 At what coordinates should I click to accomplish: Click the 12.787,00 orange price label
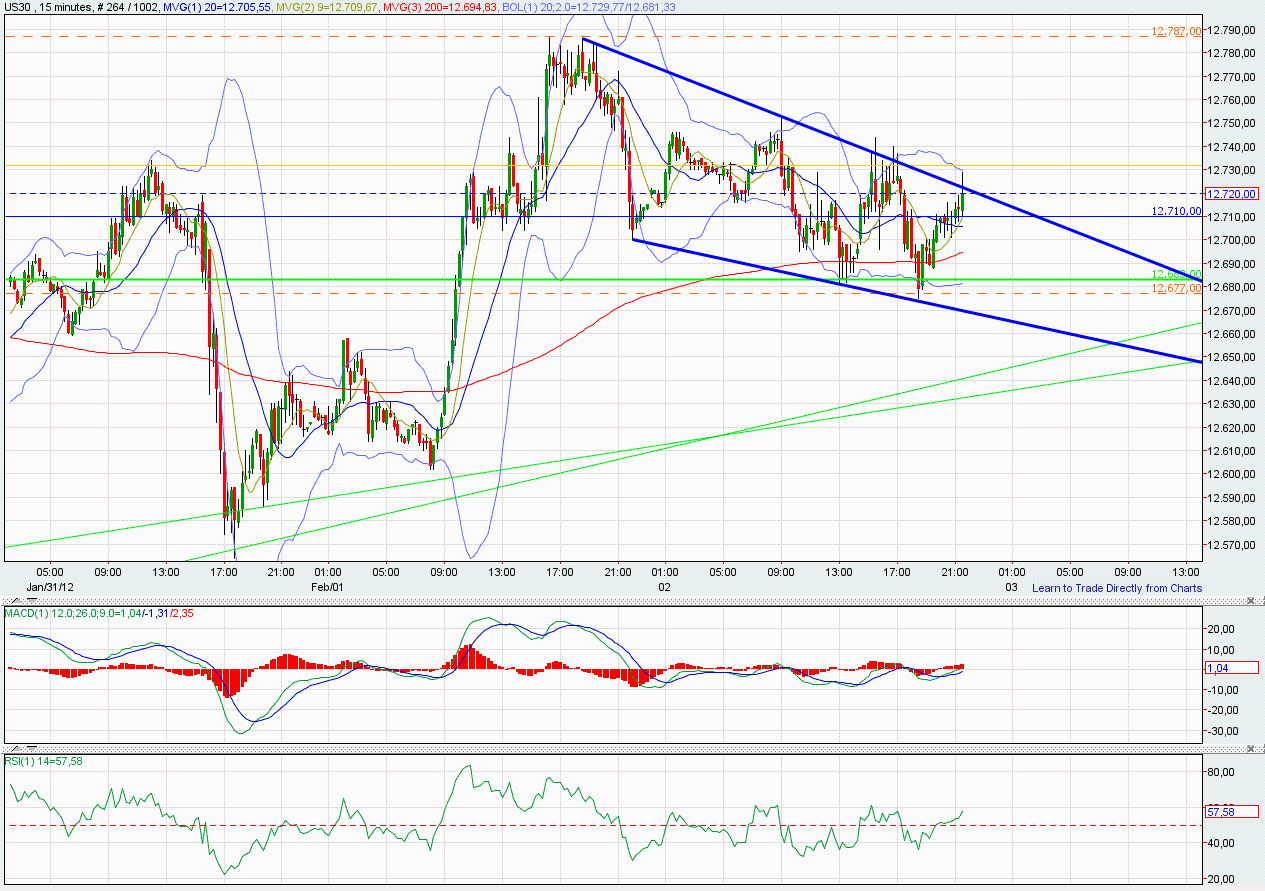coord(1176,31)
